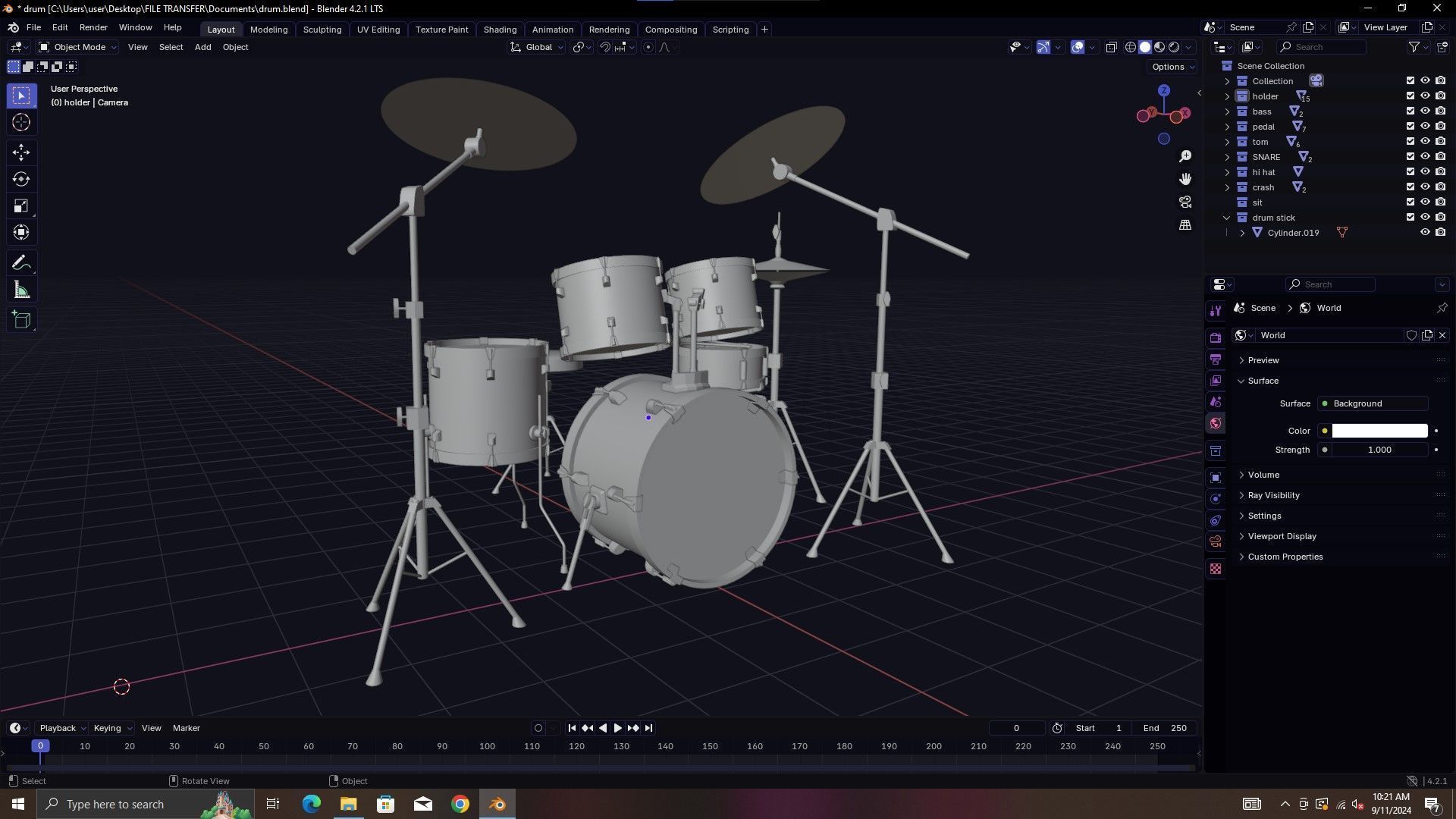This screenshot has height=819, width=1456.
Task: Switch to rendered viewport shading
Action: pos(1174,47)
